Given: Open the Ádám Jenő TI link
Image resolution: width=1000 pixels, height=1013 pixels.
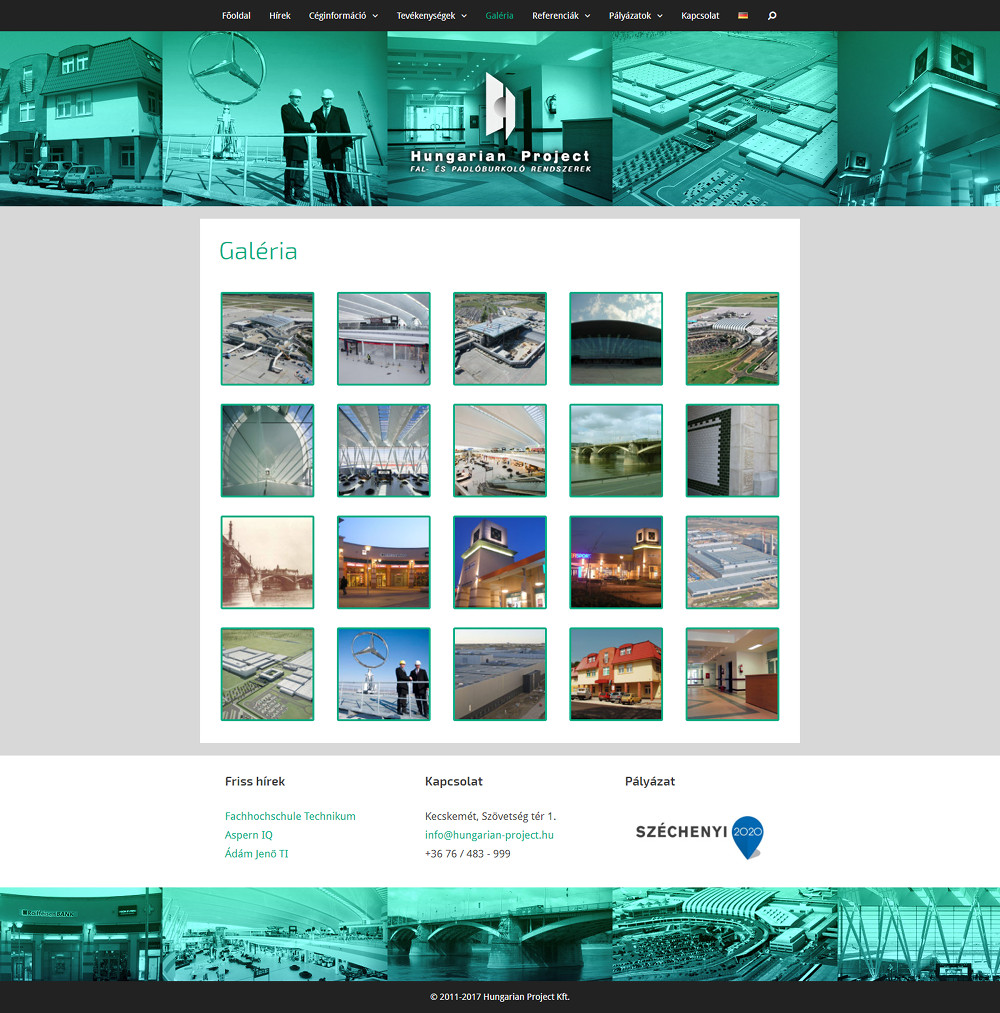Looking at the screenshot, I should (x=256, y=854).
